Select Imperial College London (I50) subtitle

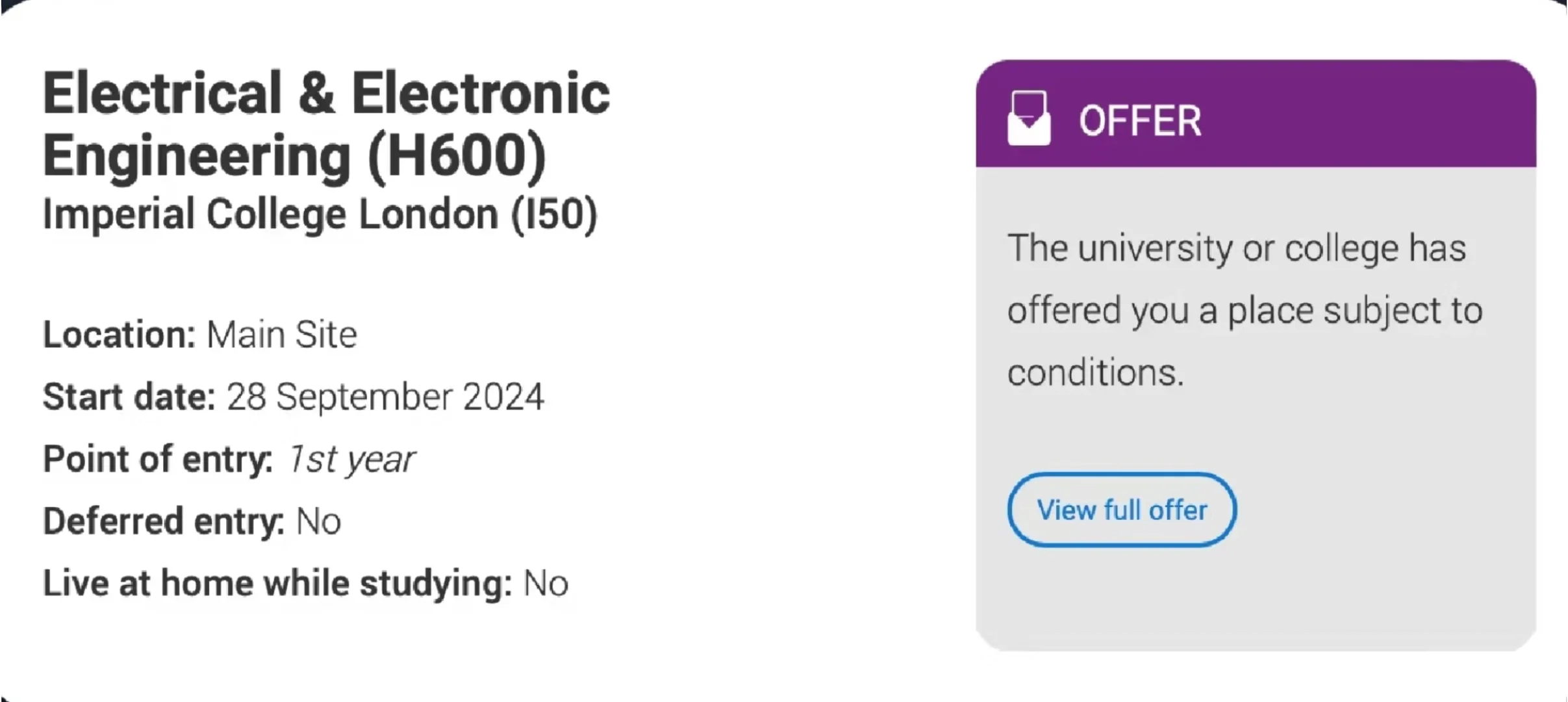point(320,214)
